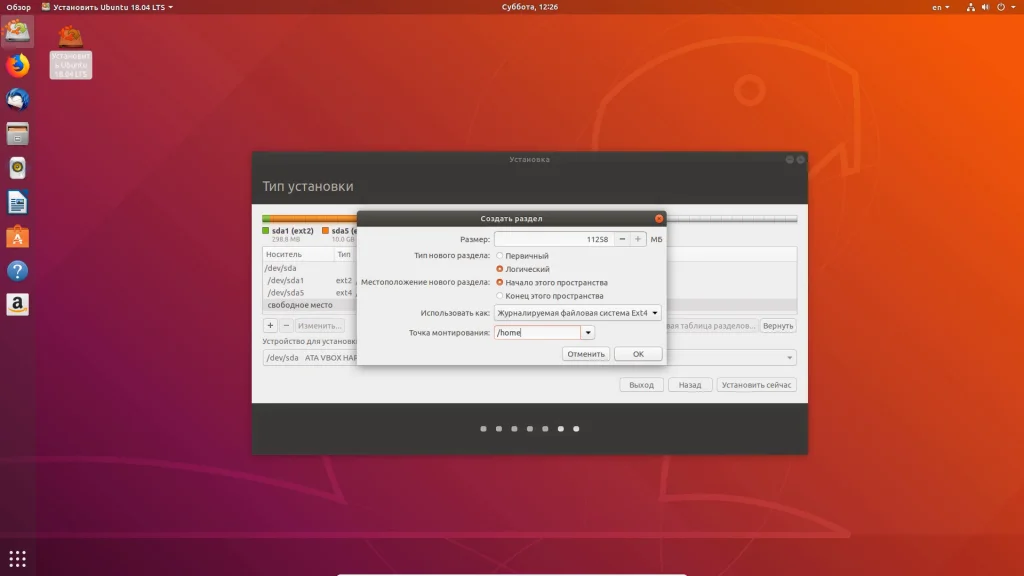This screenshot has height=576, width=1024.
Task: Open the Установить Ubuntu 18.04 LTS app menu
Action: pos(108,7)
